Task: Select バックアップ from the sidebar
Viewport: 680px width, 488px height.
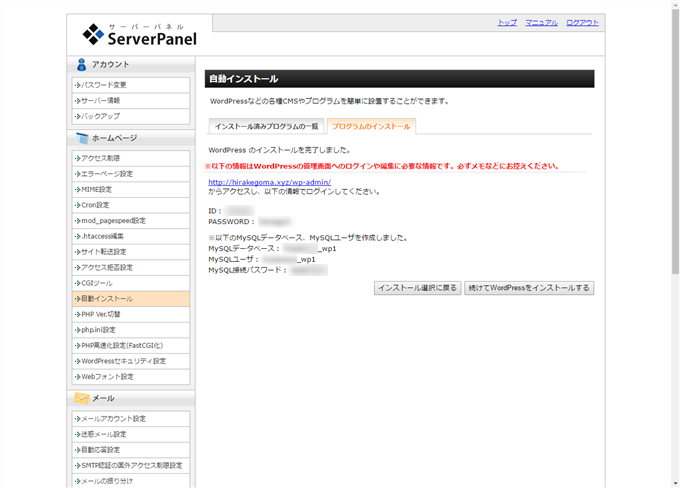Action: pos(100,116)
